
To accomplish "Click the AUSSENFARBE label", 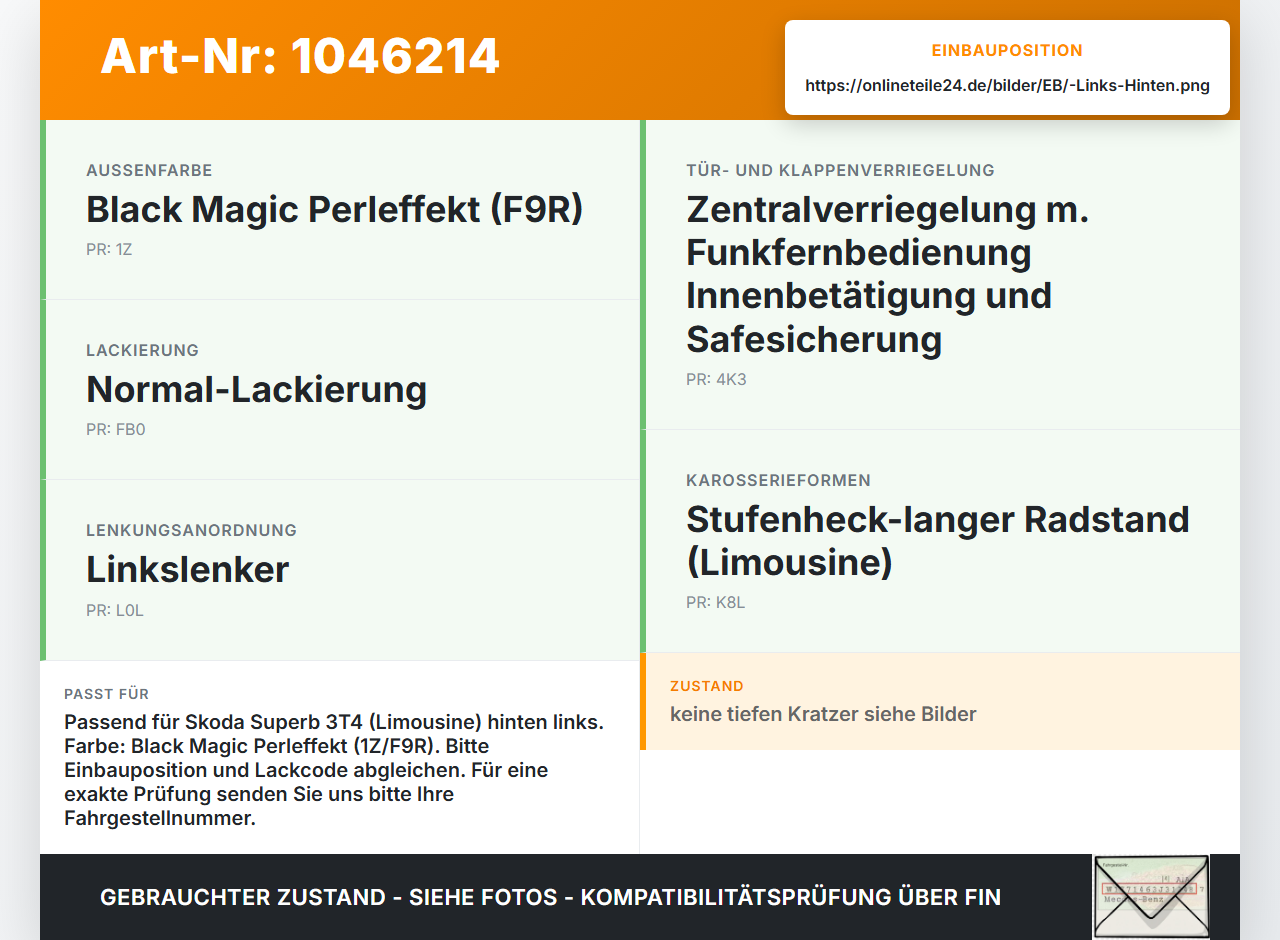I will click(x=149, y=171).
